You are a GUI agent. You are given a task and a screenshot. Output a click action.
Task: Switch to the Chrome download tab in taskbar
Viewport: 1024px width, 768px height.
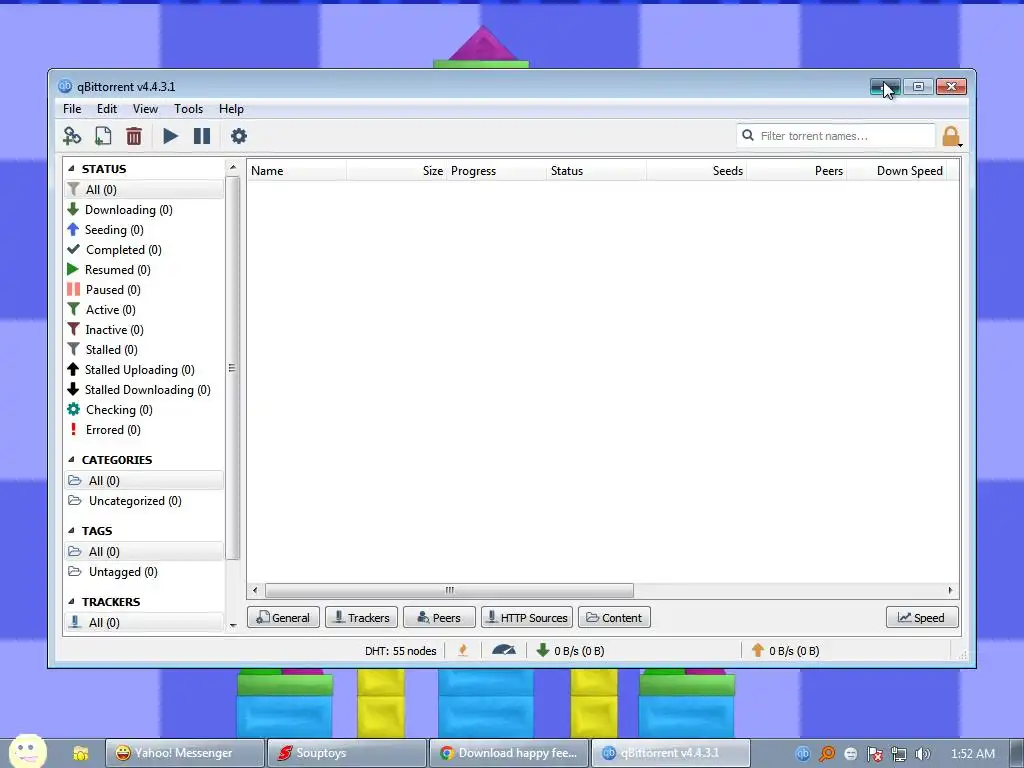tap(509, 753)
